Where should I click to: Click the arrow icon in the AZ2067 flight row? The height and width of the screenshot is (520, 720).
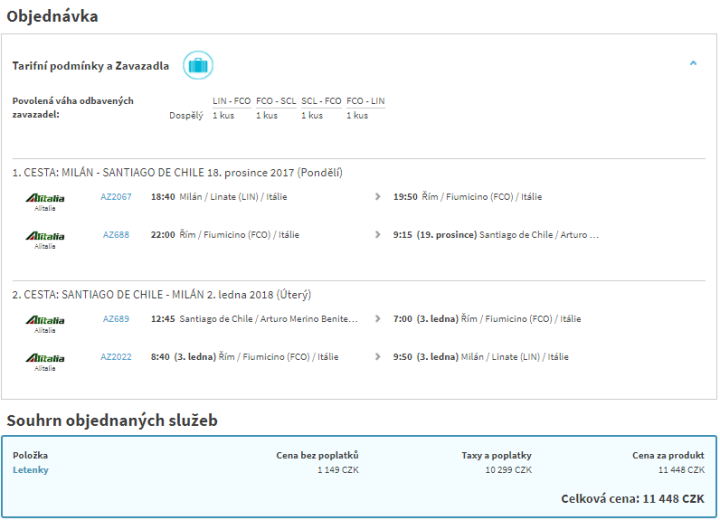pyautogui.click(x=377, y=197)
